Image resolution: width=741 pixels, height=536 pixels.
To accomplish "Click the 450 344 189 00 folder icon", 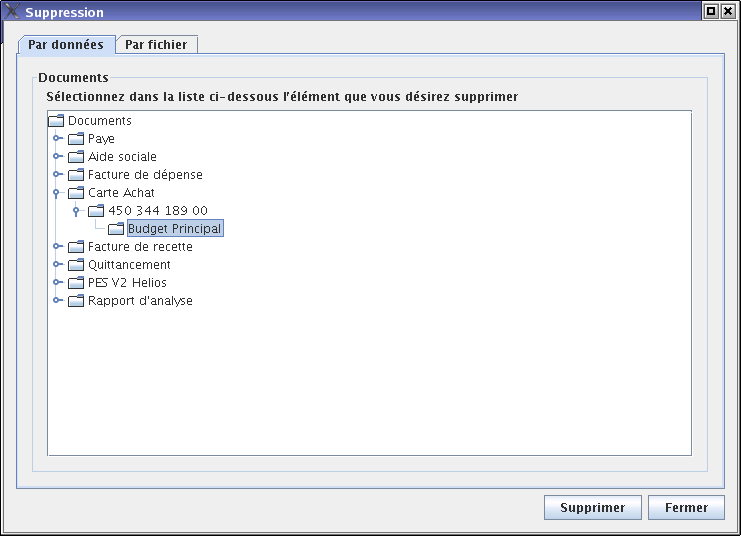I will 96,211.
